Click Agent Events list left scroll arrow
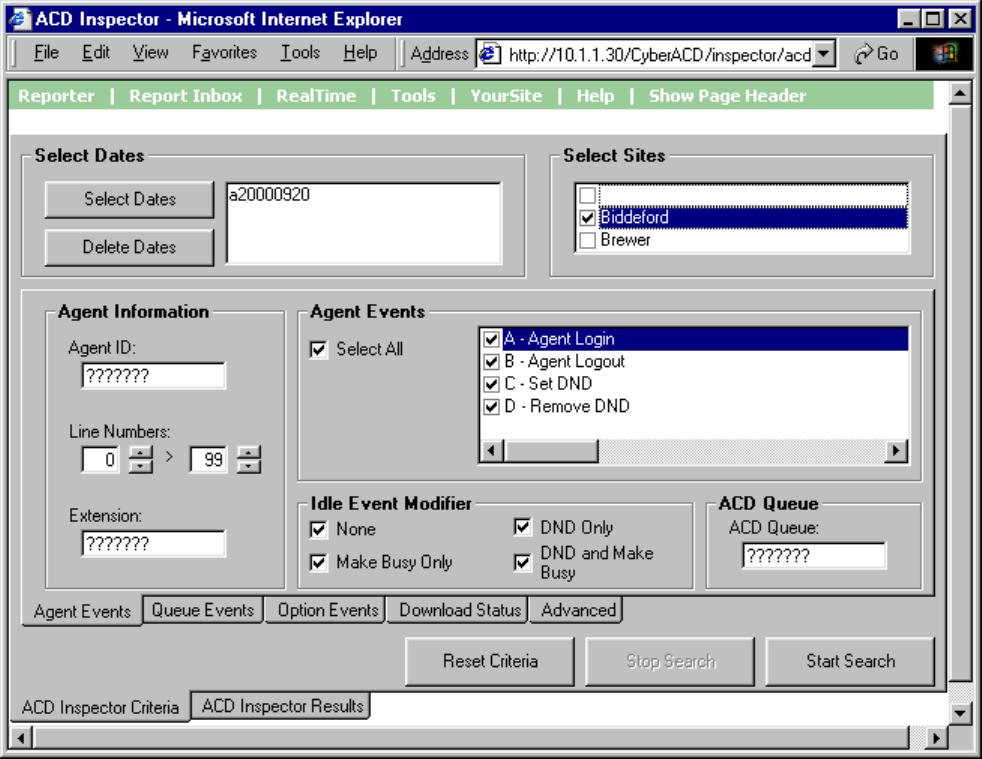 click(492, 450)
